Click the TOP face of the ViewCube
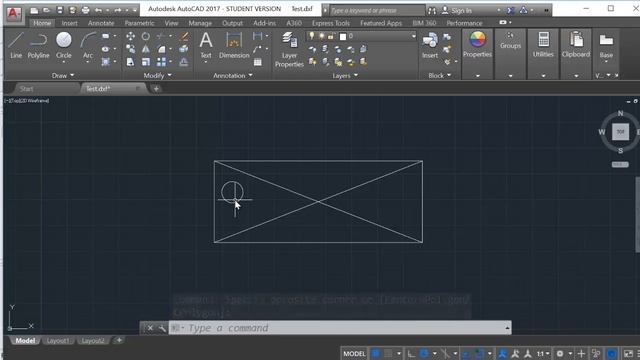Screen dimensions: 640x360 [x=620, y=132]
